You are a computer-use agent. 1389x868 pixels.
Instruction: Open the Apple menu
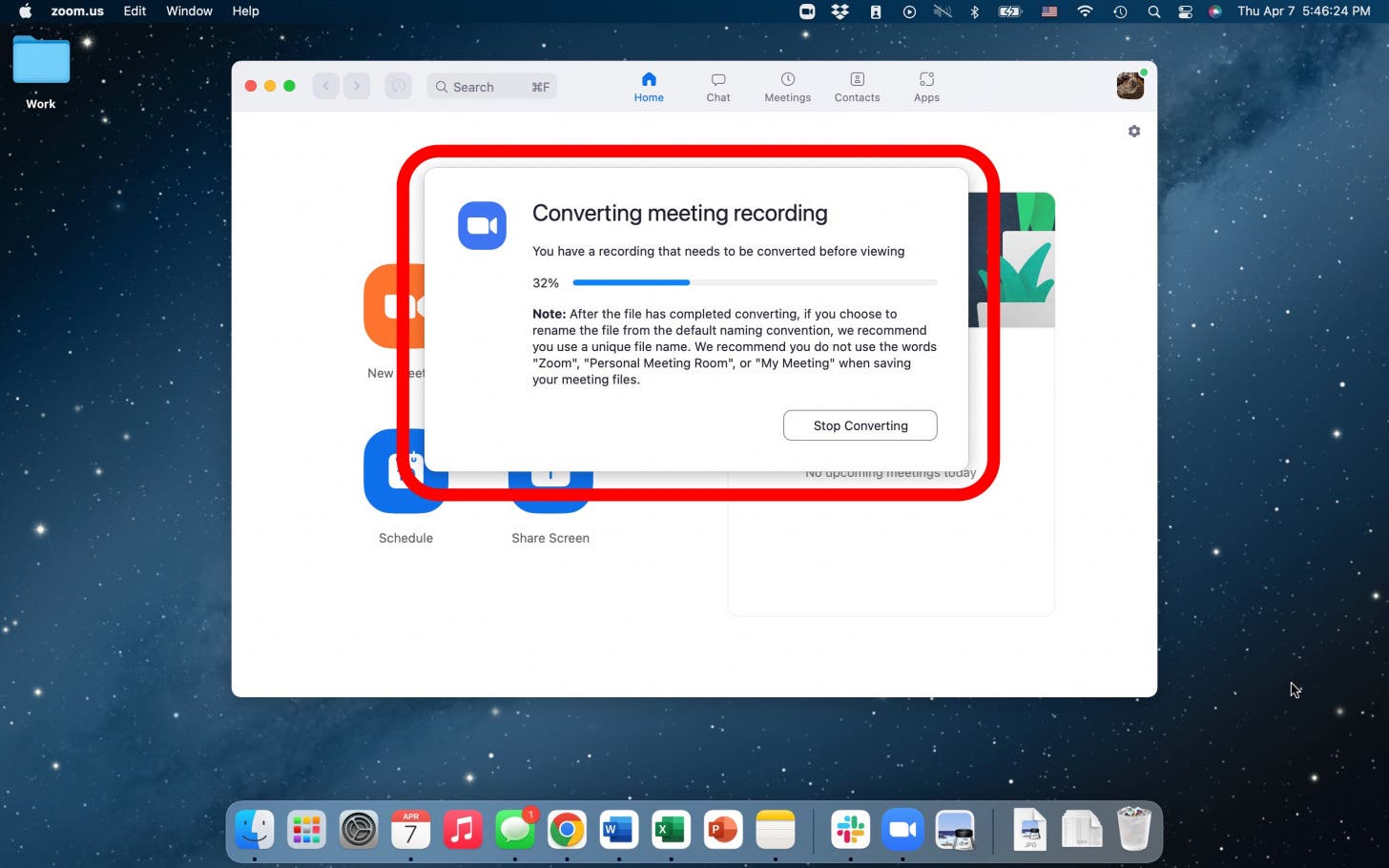point(26,11)
